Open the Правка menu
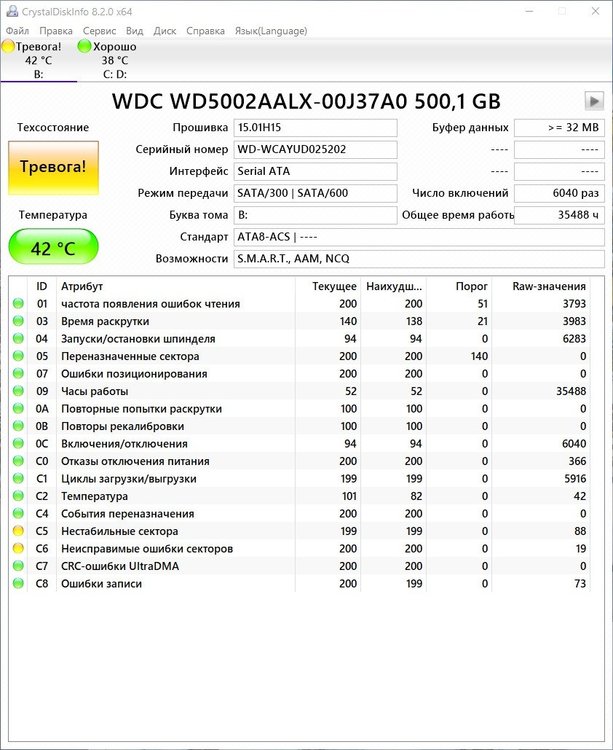The width and height of the screenshot is (613, 750). pos(56,31)
